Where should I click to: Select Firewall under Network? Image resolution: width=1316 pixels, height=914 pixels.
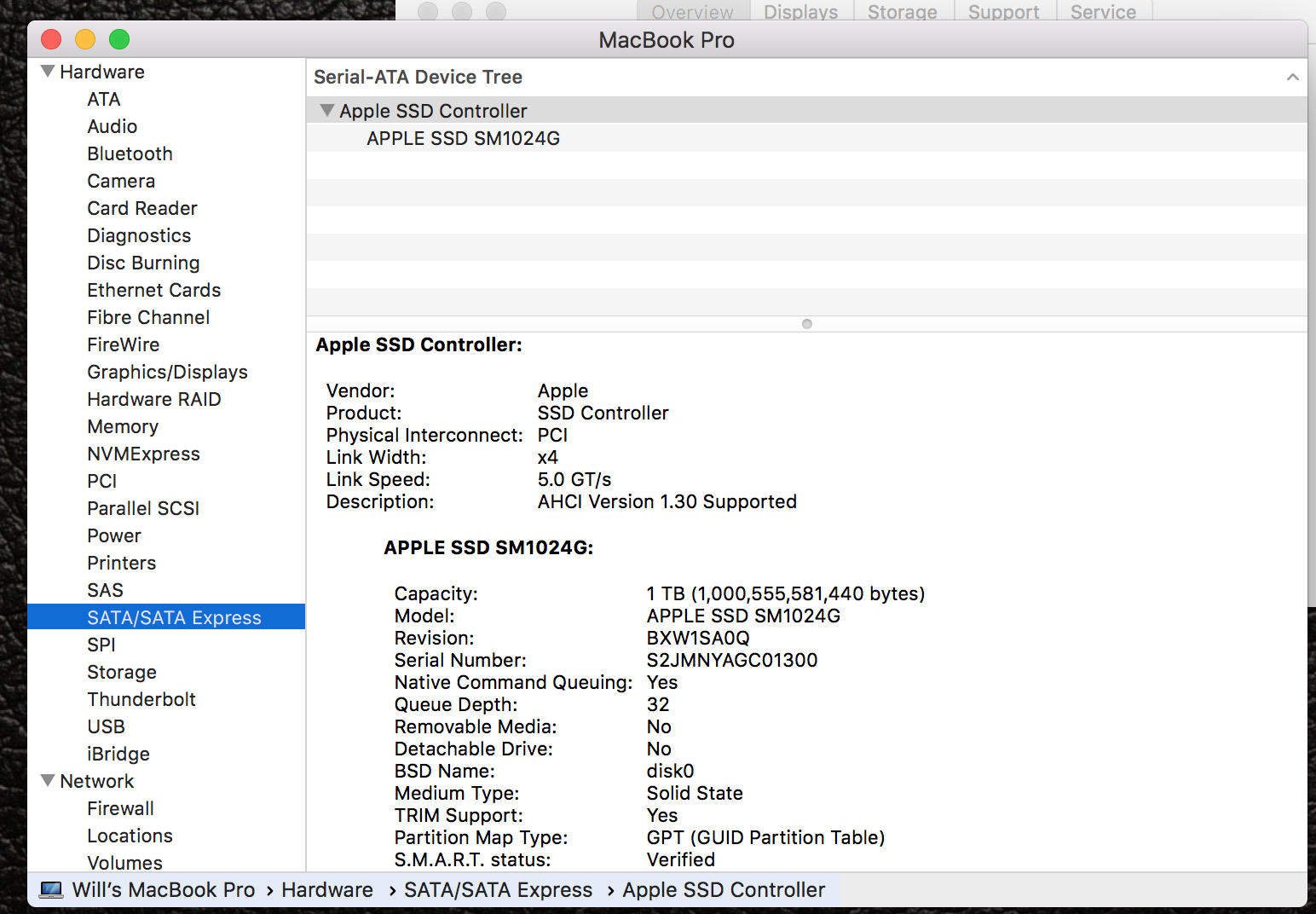click(121, 808)
